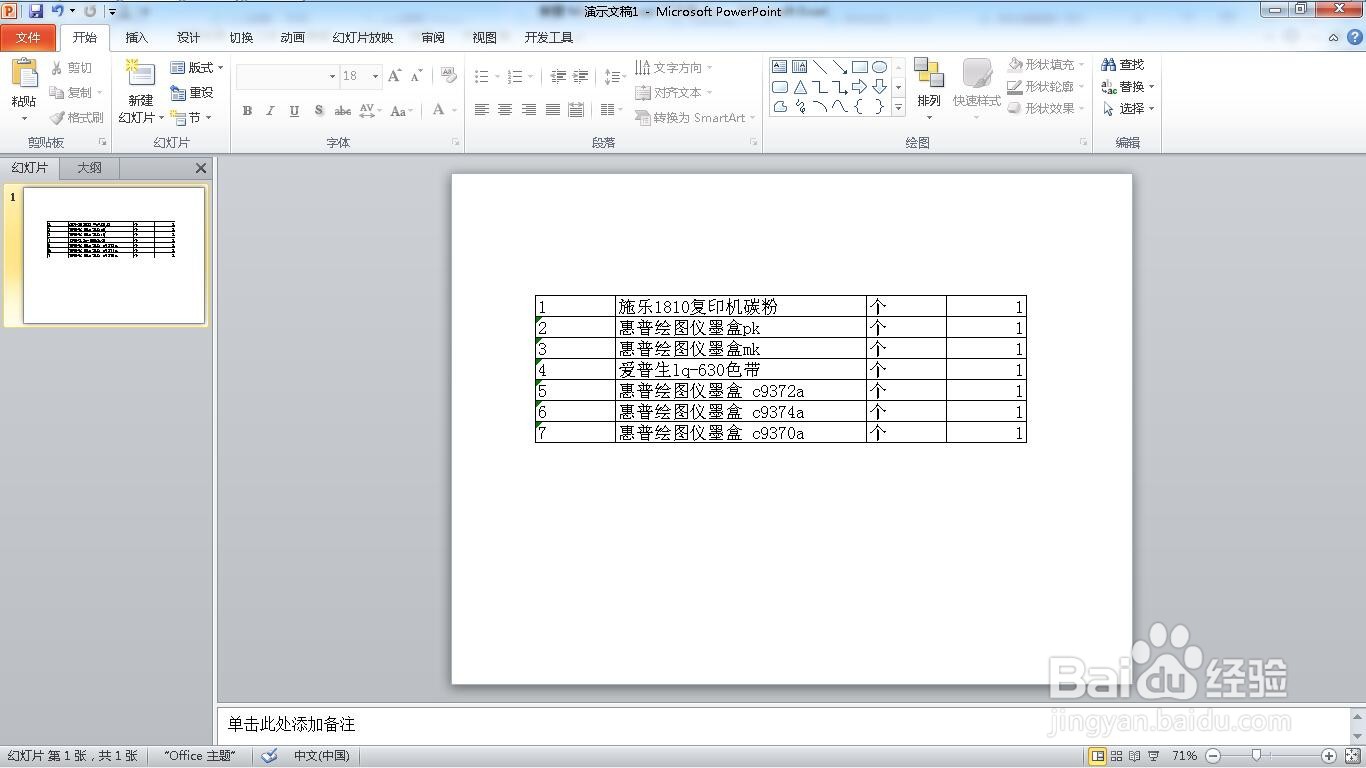This screenshot has width=1366, height=768.
Task: Click the zoom slider handle
Action: (x=1257, y=756)
